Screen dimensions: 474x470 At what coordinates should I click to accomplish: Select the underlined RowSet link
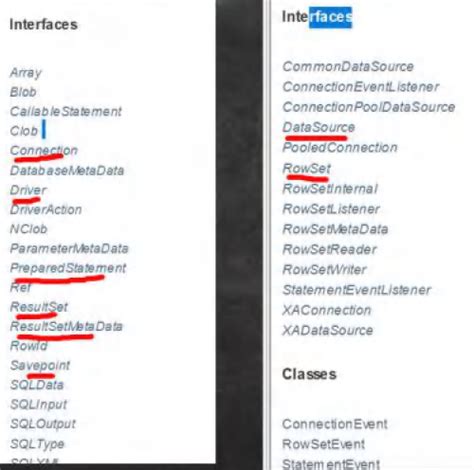306,168
